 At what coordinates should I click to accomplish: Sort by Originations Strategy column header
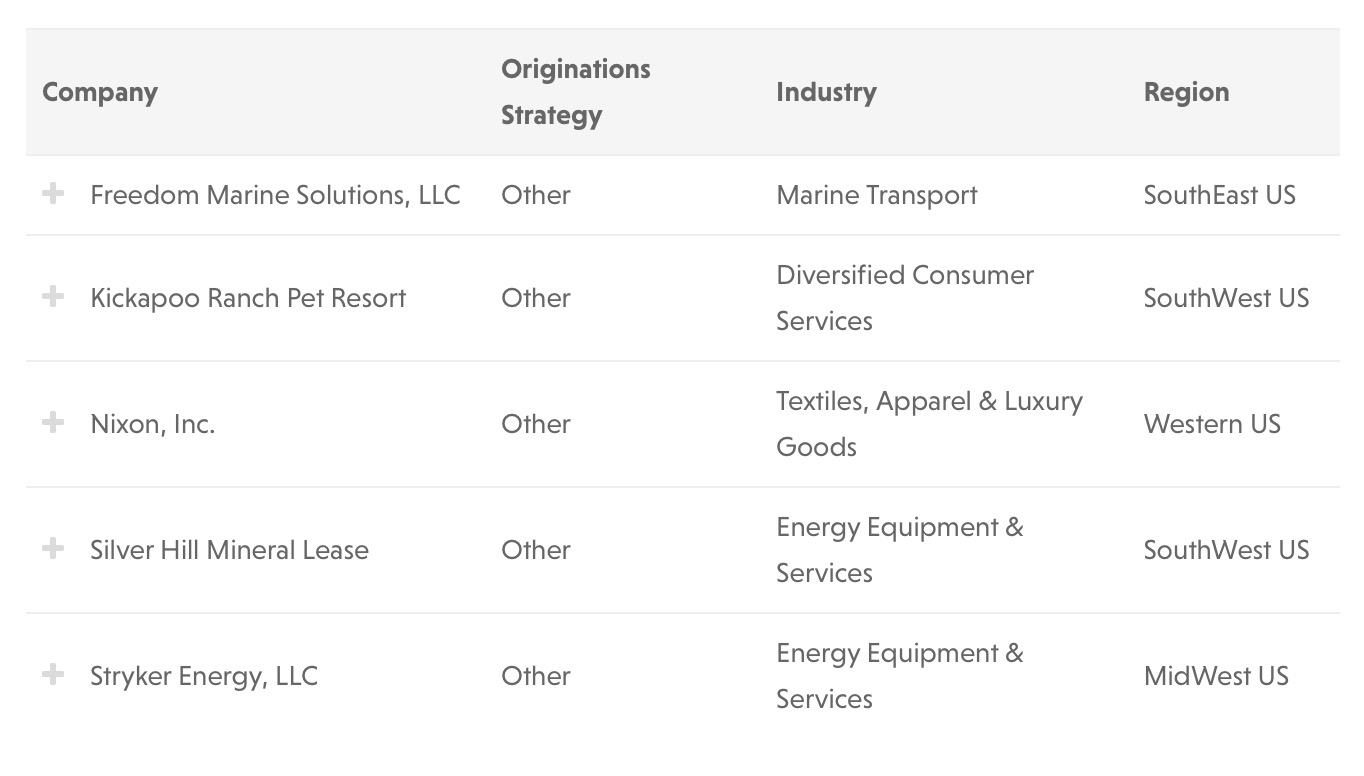575,92
